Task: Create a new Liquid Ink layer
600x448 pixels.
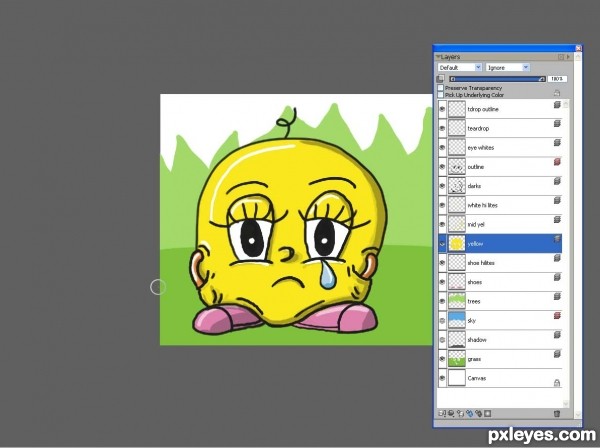Action: point(478,414)
